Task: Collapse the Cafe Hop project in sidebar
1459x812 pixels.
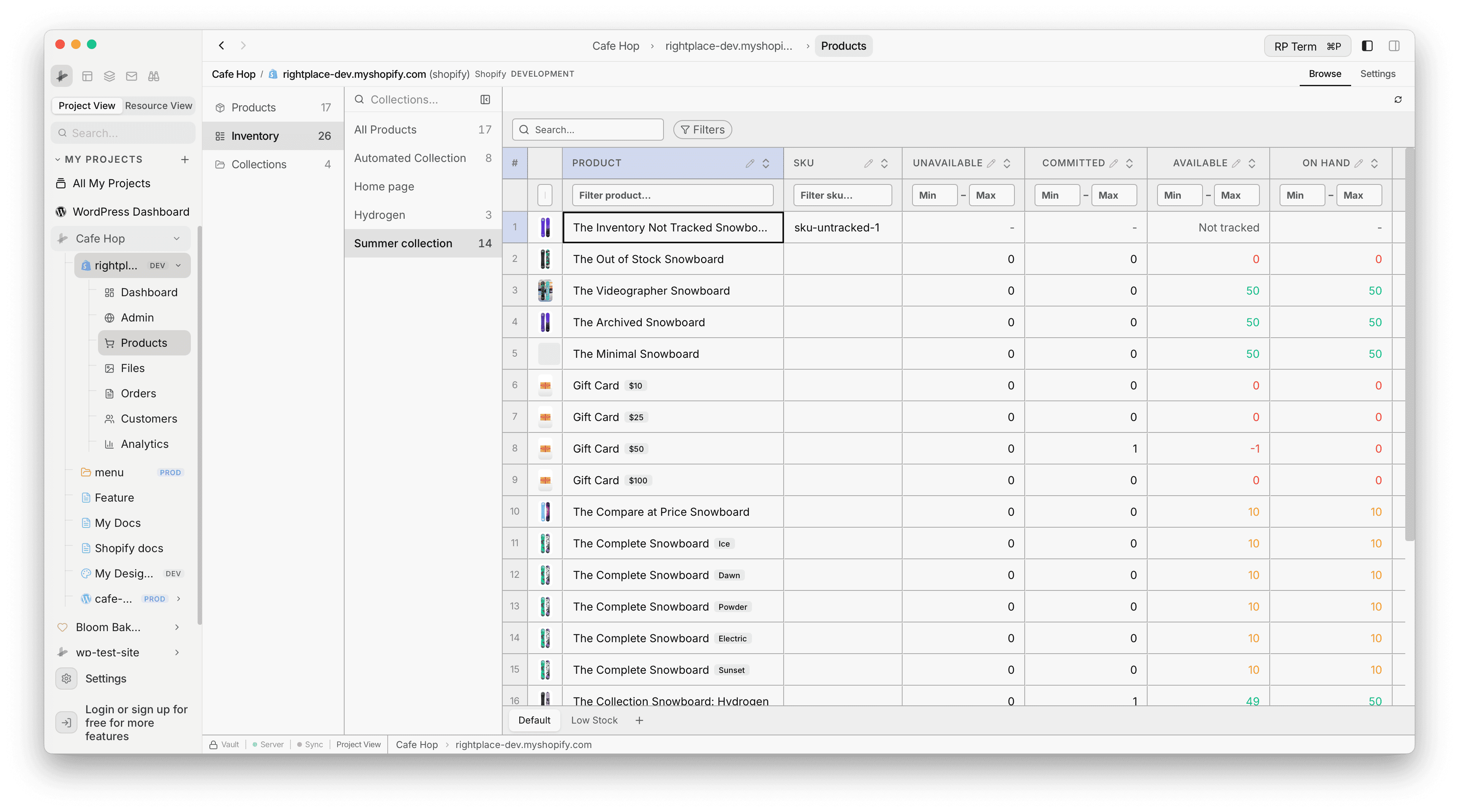Action: (x=177, y=238)
